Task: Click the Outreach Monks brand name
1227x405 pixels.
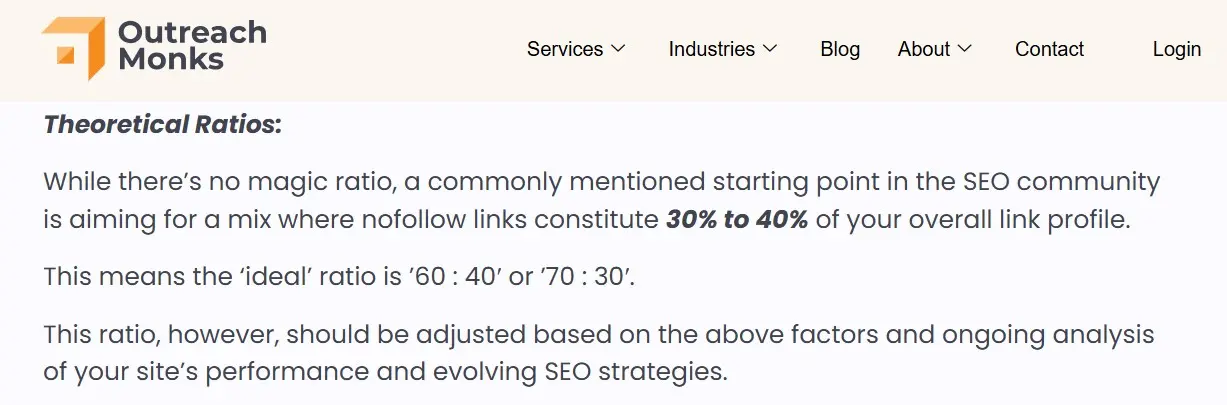Action: click(192, 46)
